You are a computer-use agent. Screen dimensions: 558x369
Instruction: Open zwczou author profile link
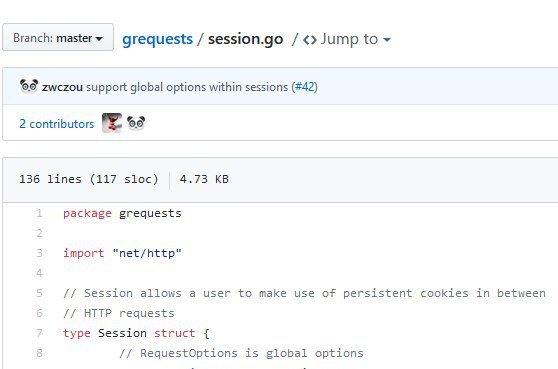62,87
